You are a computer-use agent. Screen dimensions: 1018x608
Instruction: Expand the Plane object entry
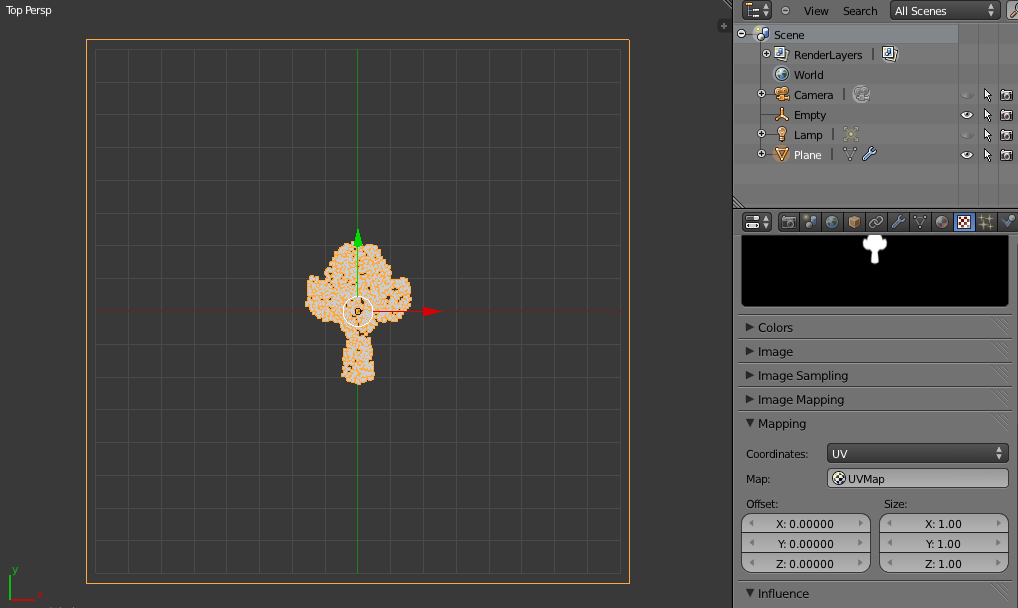(x=762, y=155)
